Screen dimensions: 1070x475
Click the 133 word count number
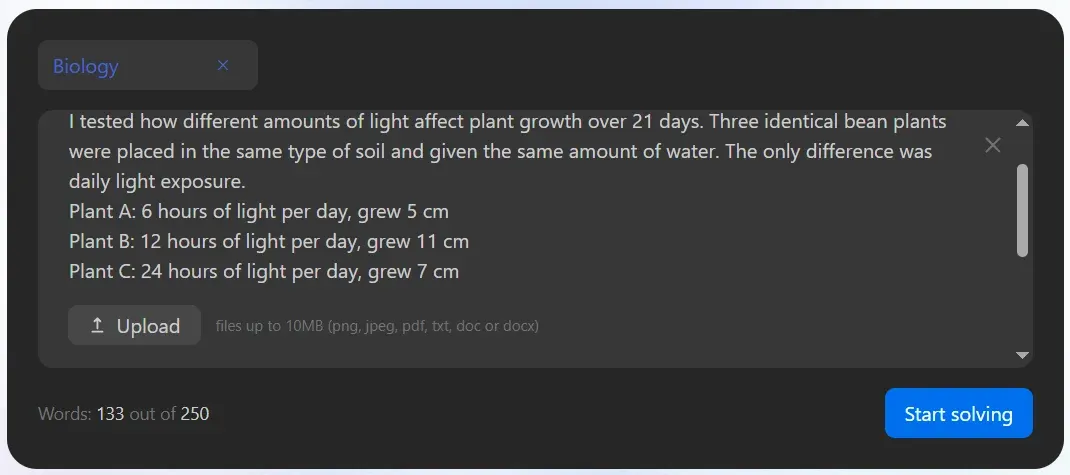[110, 414]
